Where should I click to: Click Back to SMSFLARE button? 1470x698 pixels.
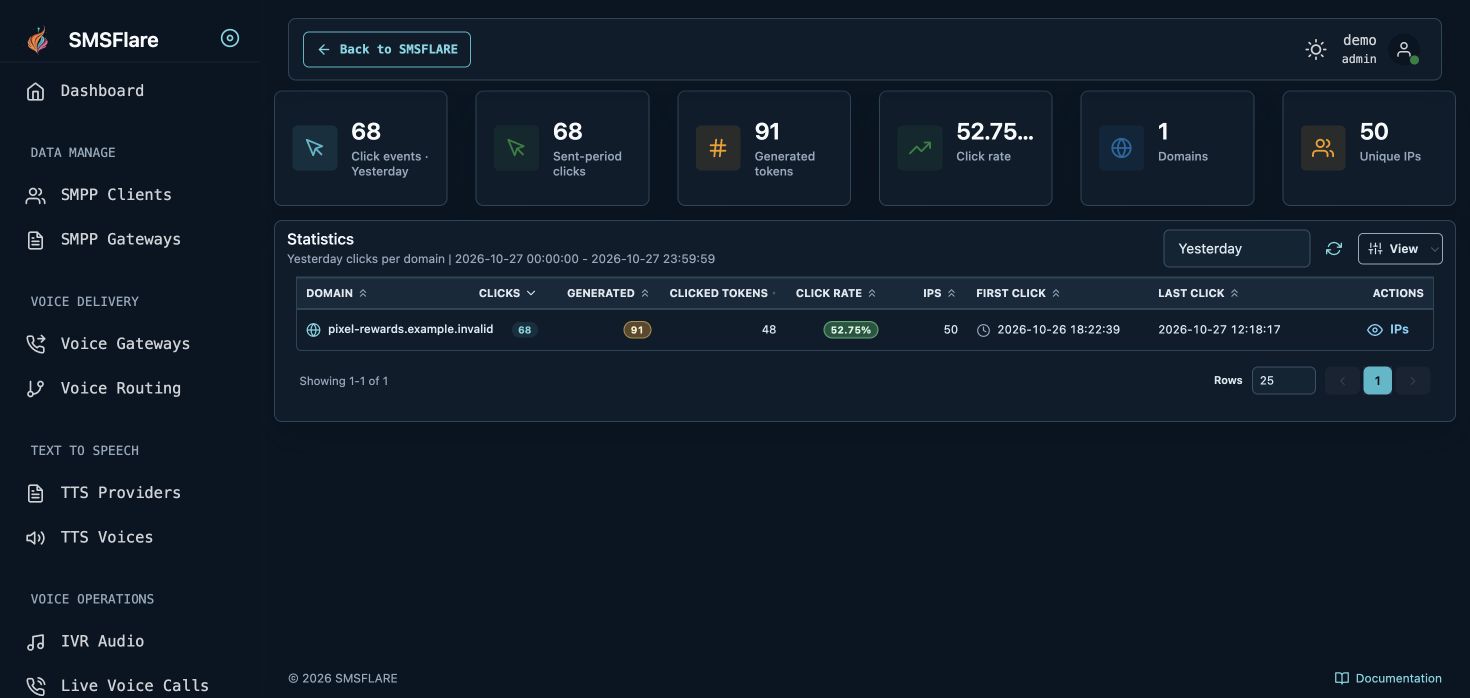click(387, 49)
